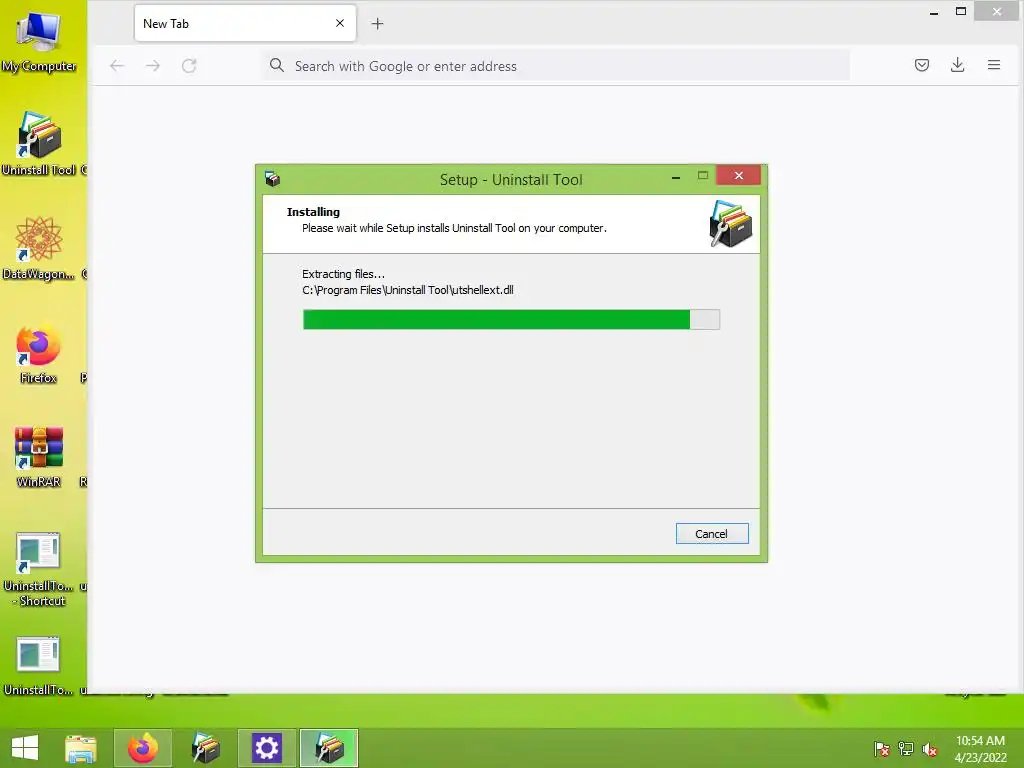Screen dimensions: 1024x768
Task: Open the WinRAR desktop shortcut
Action: pos(39,457)
